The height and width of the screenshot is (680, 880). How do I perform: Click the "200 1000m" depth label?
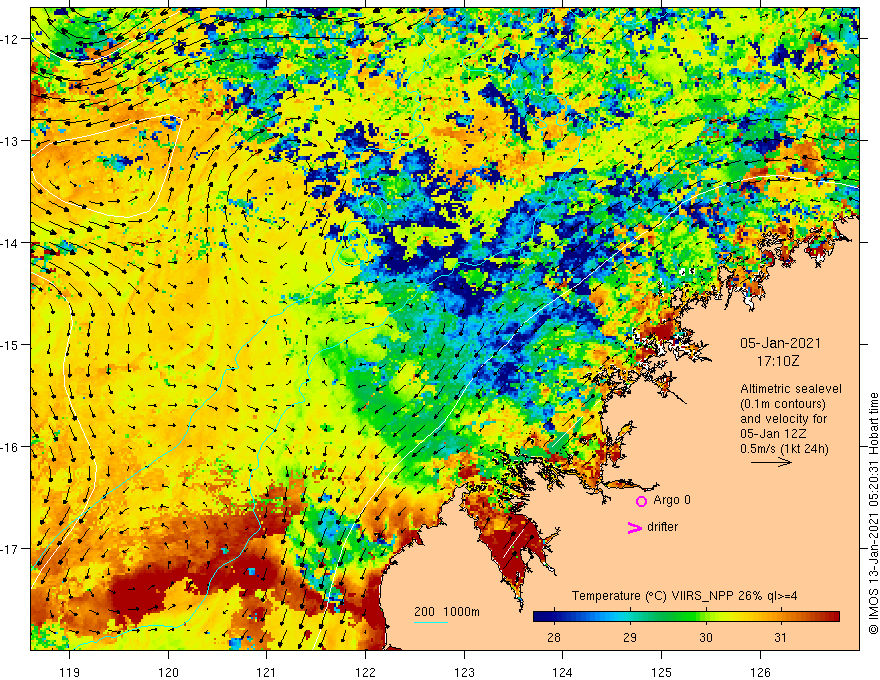click(x=447, y=612)
